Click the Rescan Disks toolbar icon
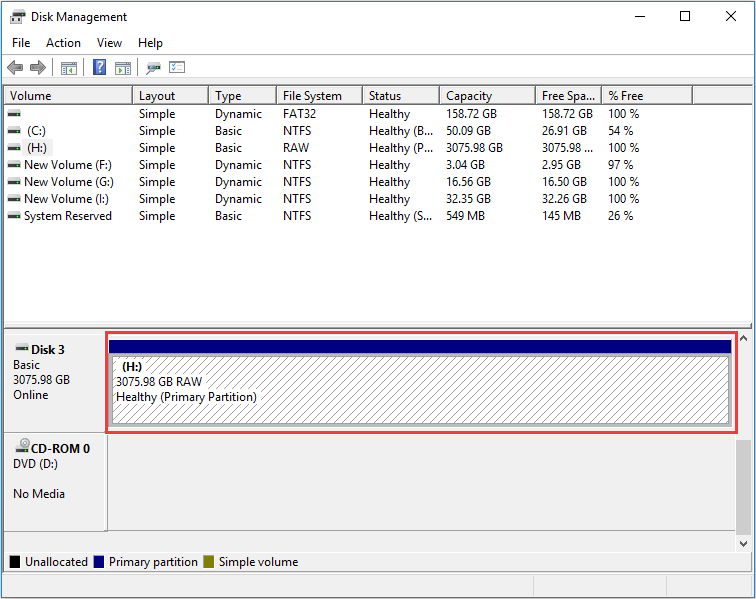This screenshot has height=599, width=756. click(153, 68)
